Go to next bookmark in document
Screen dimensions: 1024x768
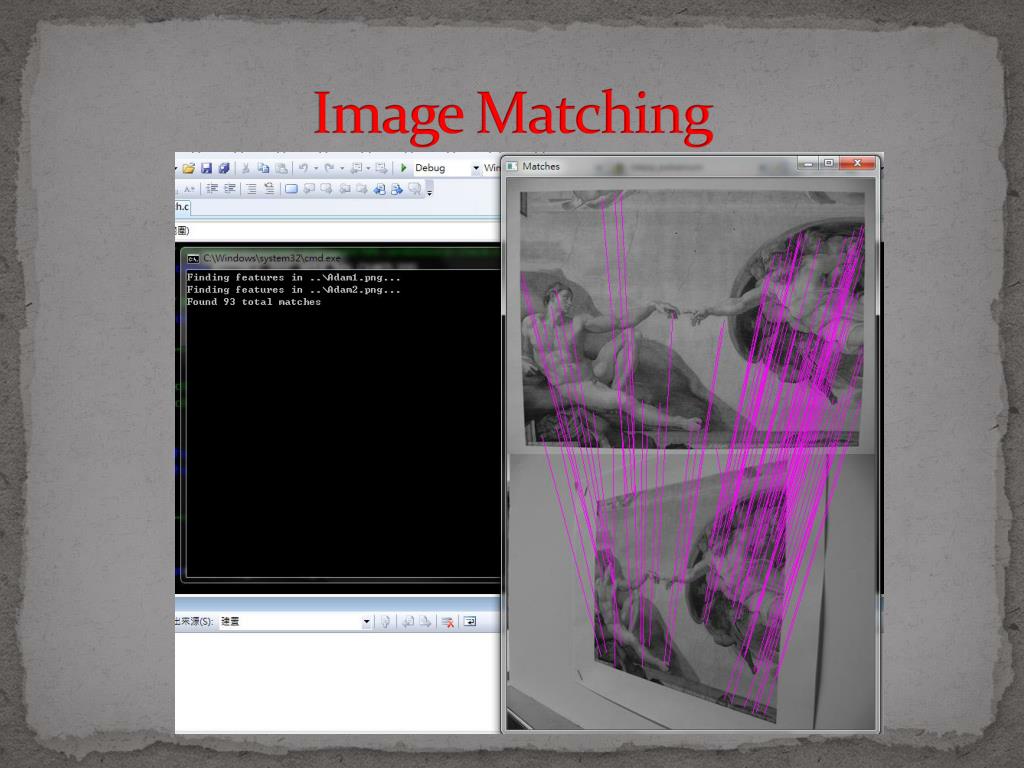pos(396,189)
